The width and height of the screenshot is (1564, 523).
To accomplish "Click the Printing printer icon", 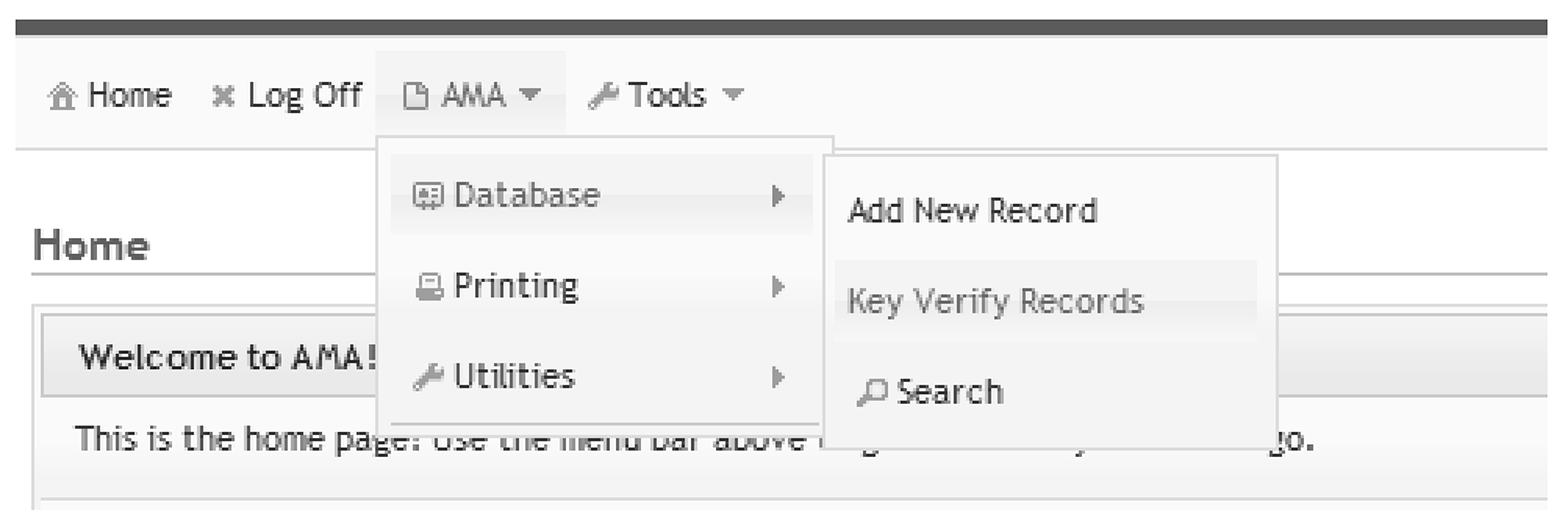I will click(x=428, y=288).
